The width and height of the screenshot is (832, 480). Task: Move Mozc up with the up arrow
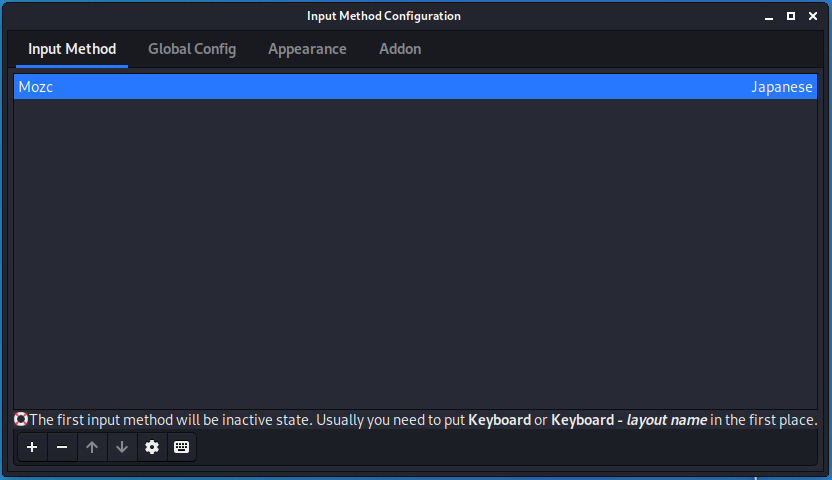[x=92, y=447]
